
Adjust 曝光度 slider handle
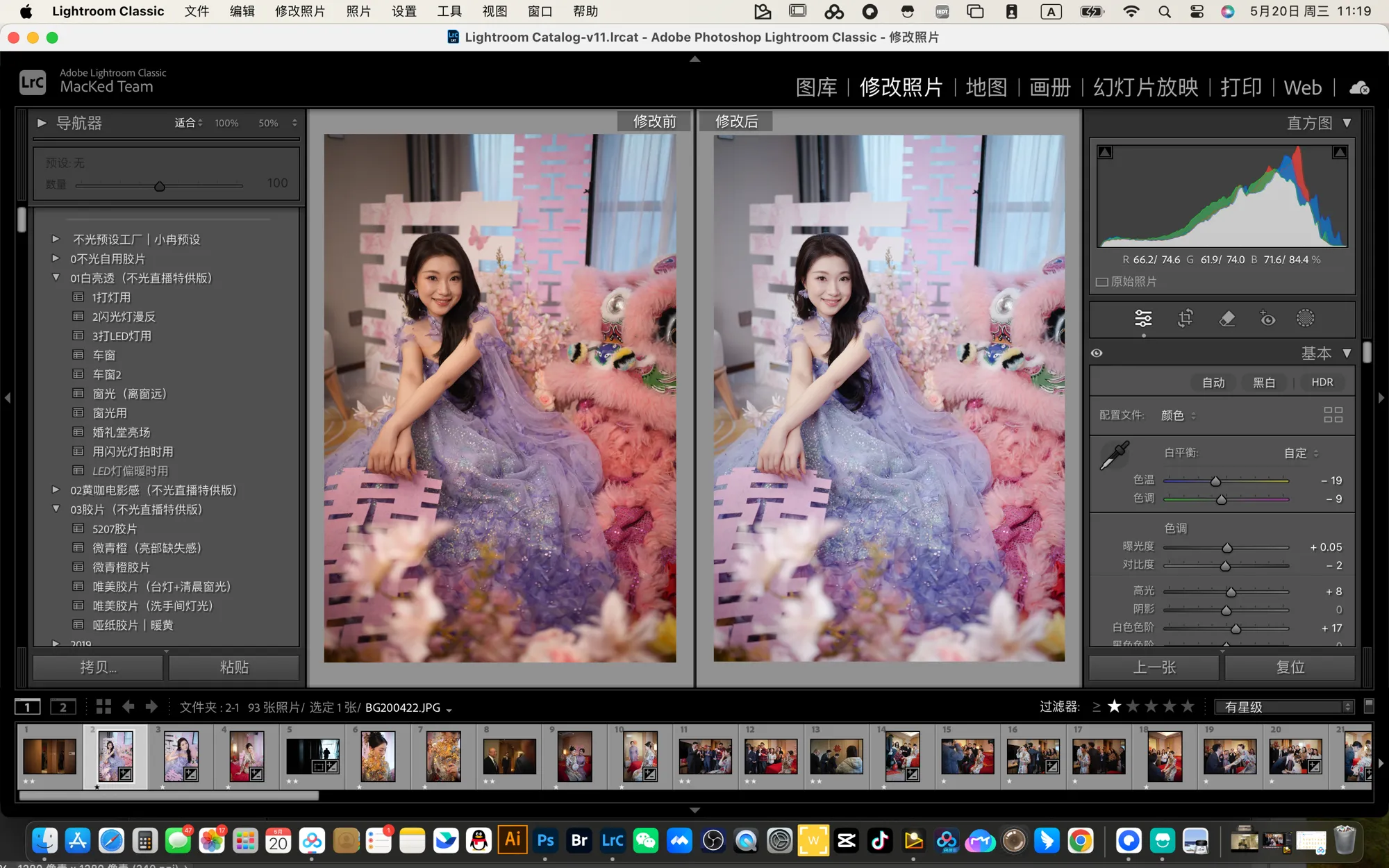click(1227, 548)
